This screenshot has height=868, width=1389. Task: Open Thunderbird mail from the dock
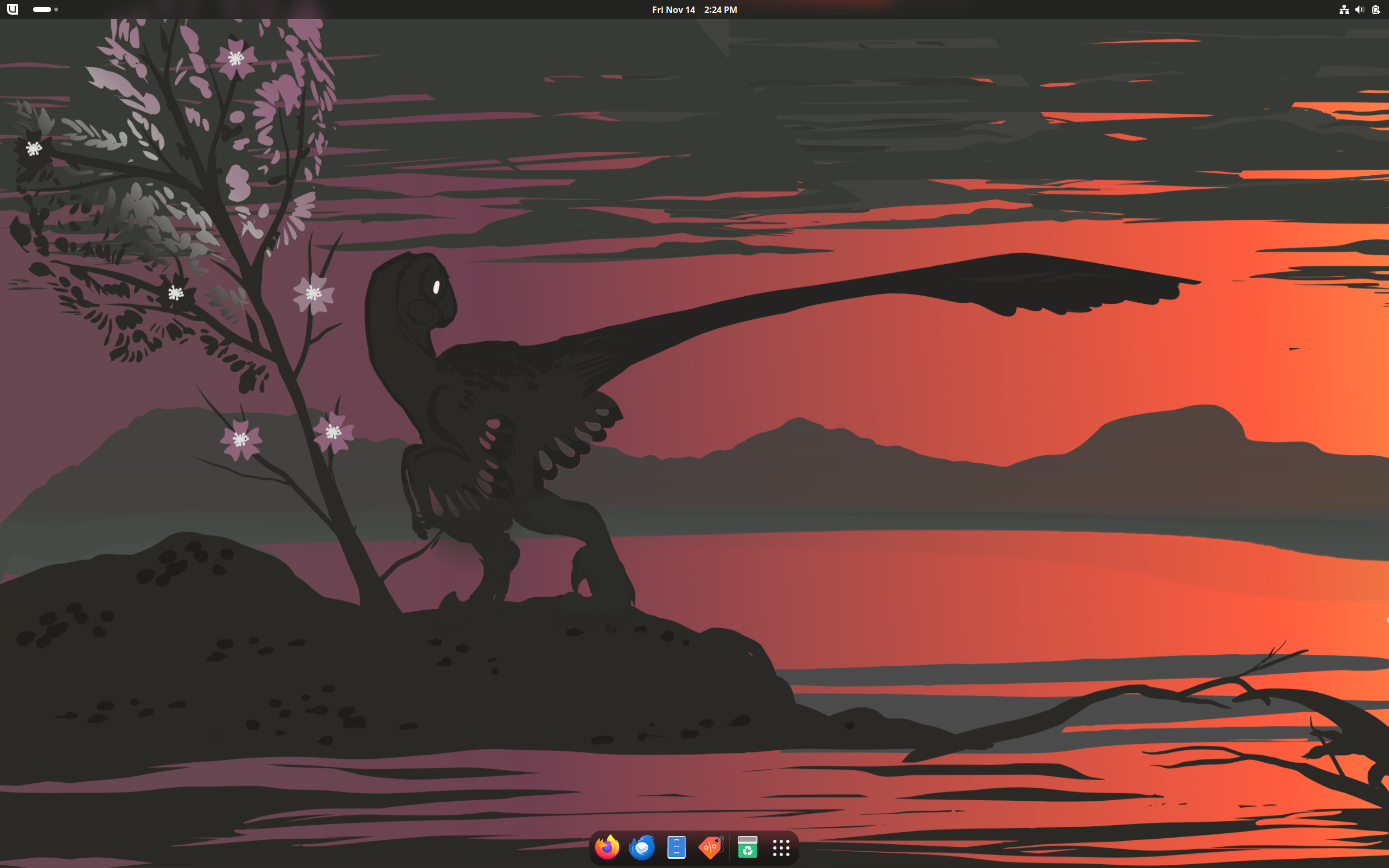tap(642, 847)
